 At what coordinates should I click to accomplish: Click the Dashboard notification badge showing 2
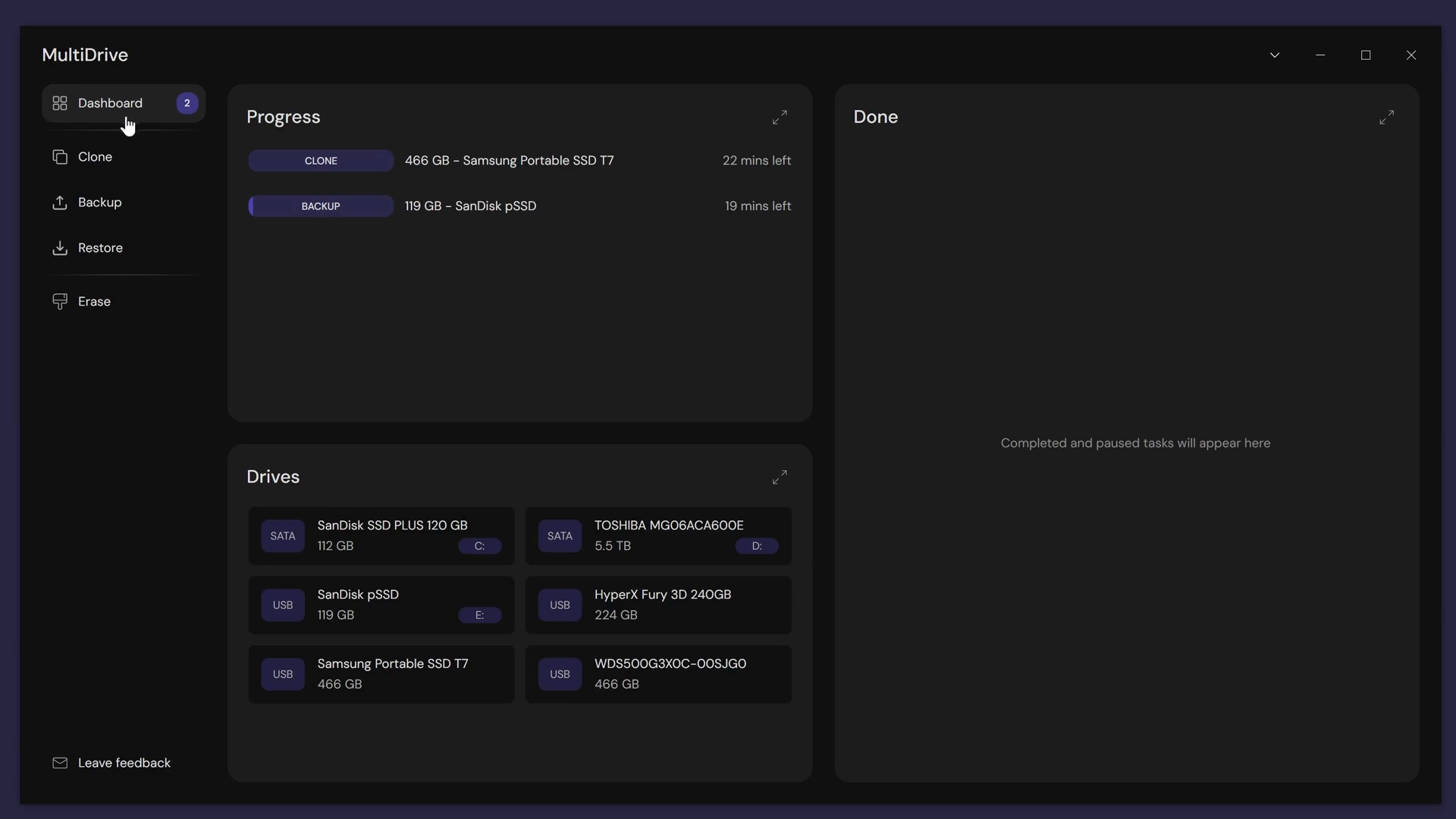pos(187,103)
